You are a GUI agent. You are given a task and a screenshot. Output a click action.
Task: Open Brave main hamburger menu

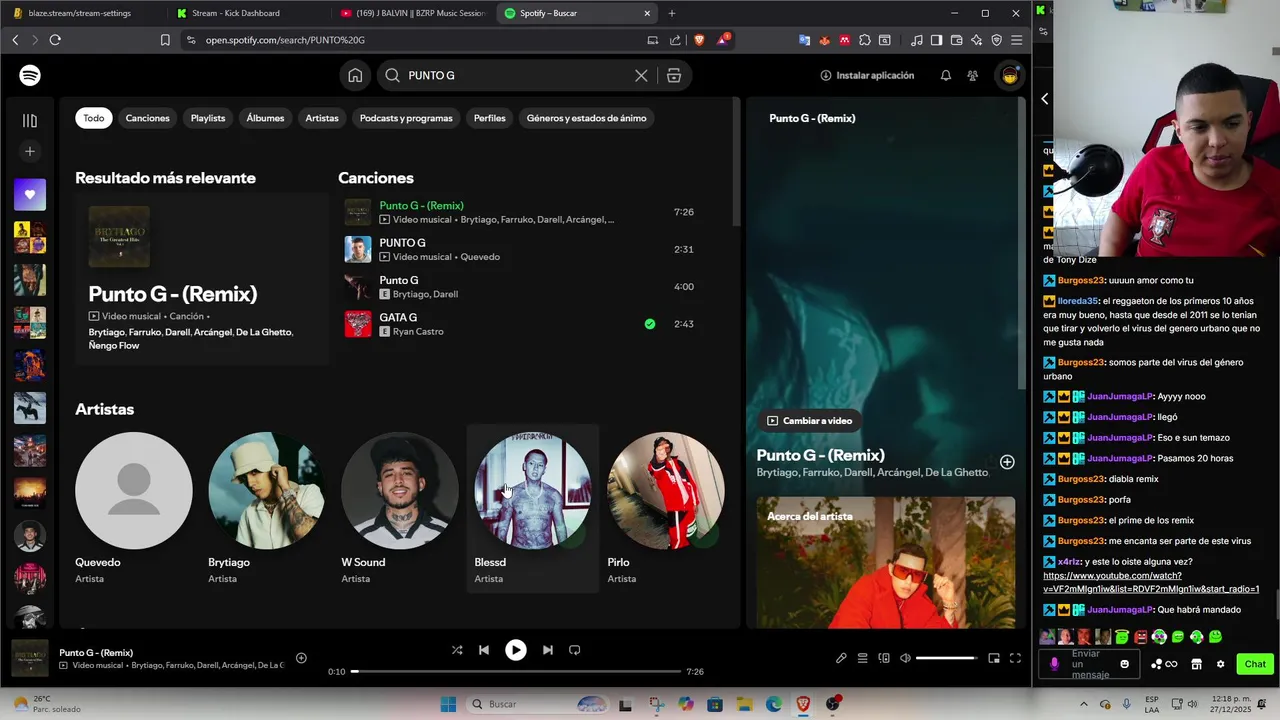click(x=1016, y=40)
